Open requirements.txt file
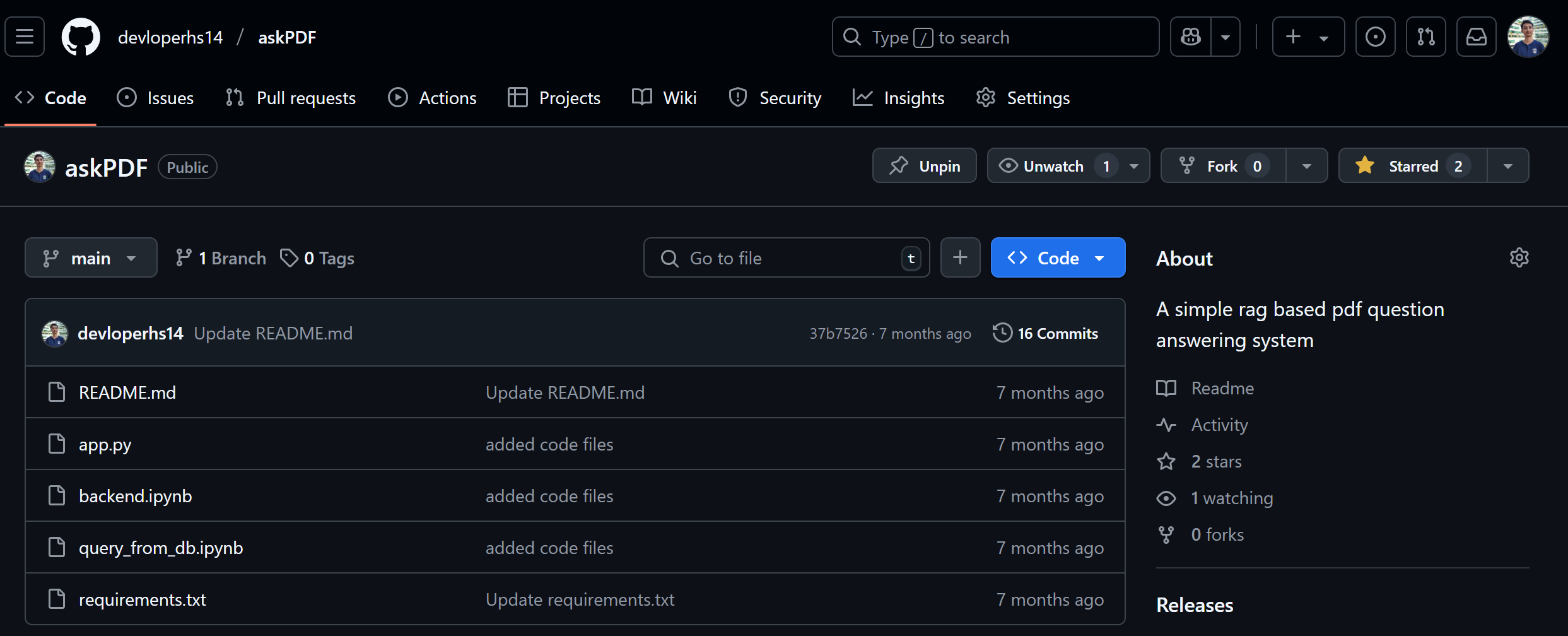This screenshot has width=1568, height=636. (143, 599)
